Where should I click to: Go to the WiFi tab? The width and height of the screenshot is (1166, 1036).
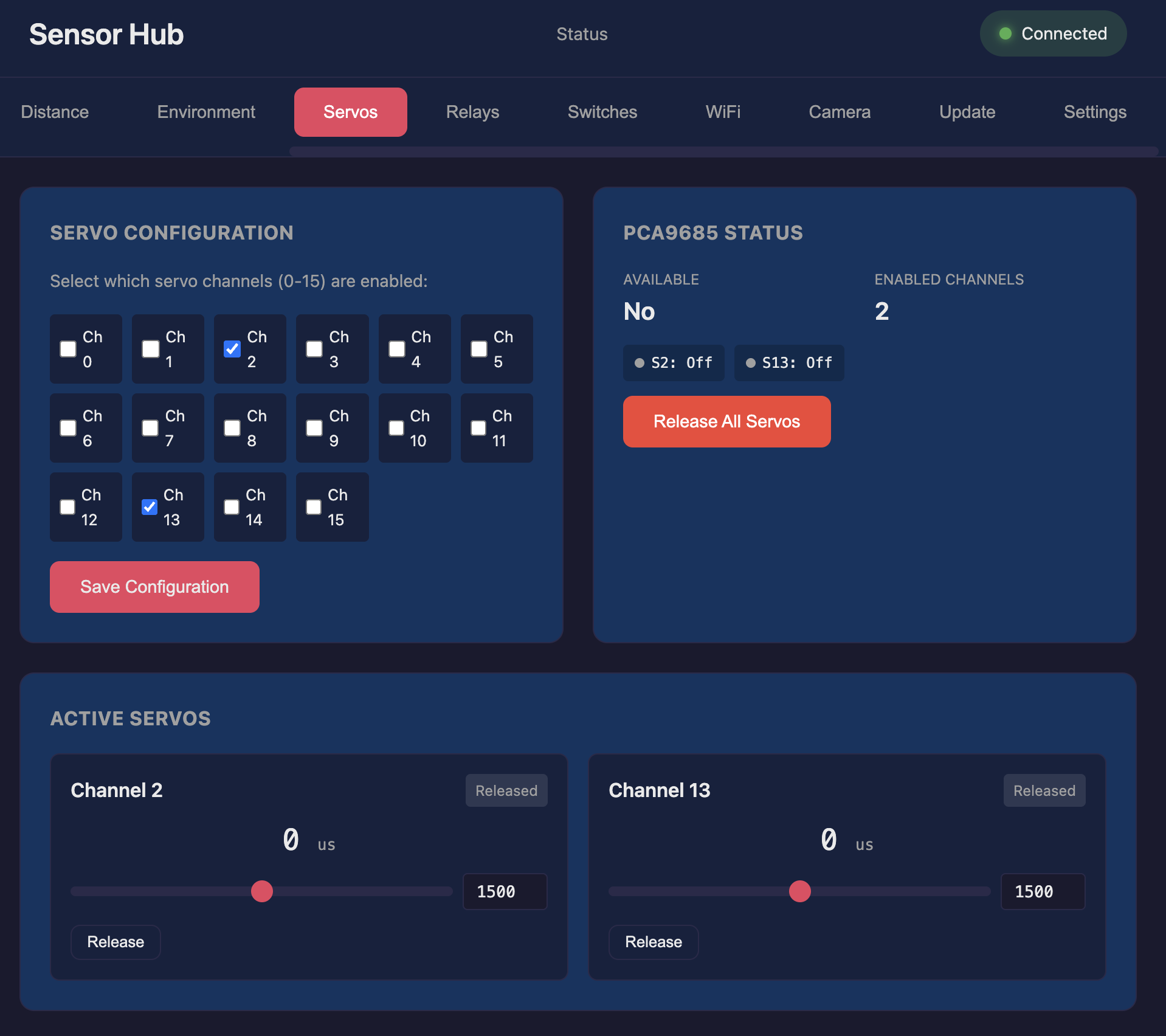(x=723, y=112)
